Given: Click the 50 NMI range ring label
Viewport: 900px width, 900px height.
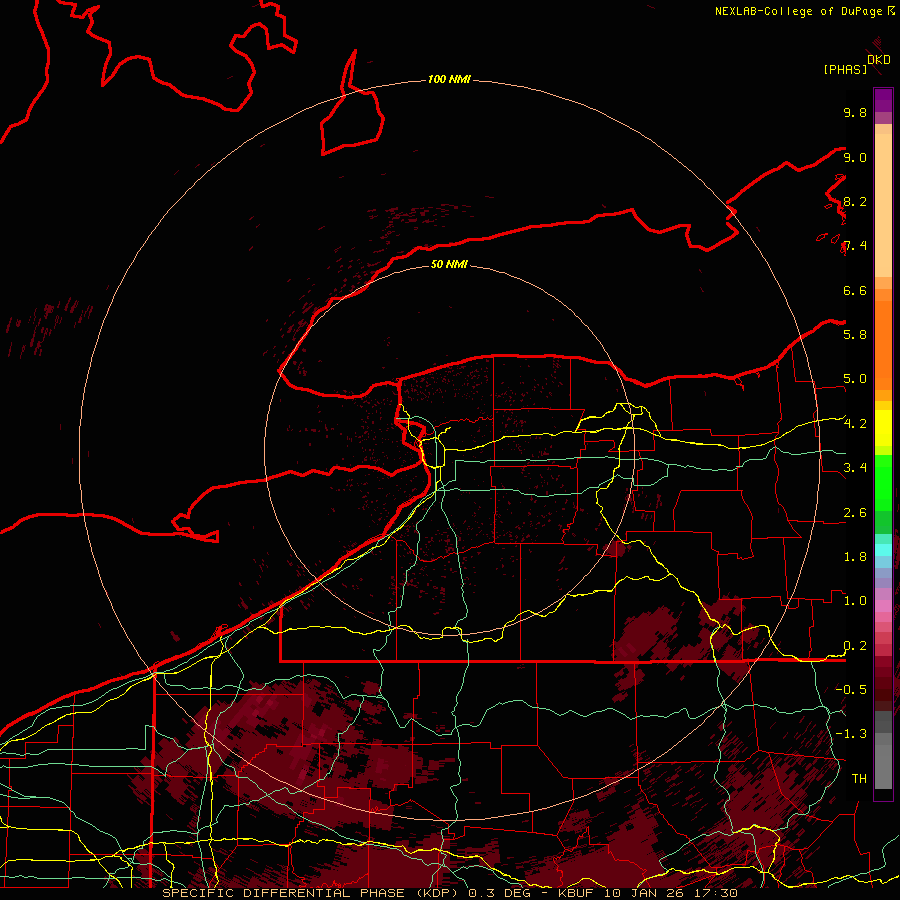Looking at the screenshot, I should (449, 264).
